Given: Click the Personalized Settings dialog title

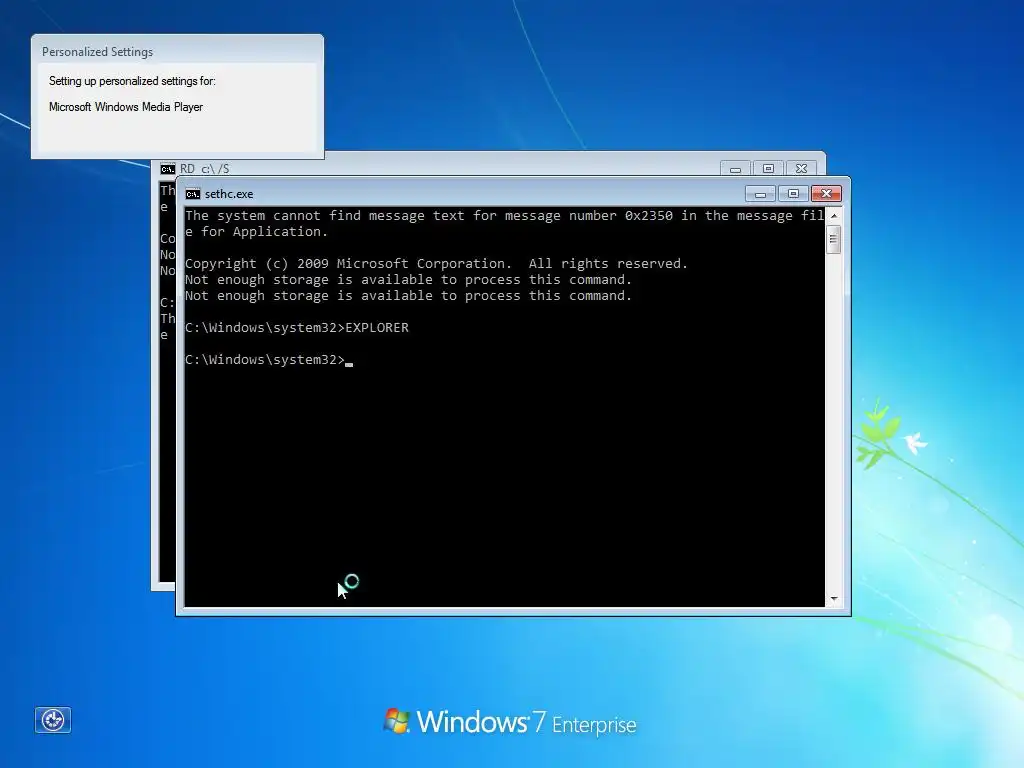Looking at the screenshot, I should pos(97,52).
